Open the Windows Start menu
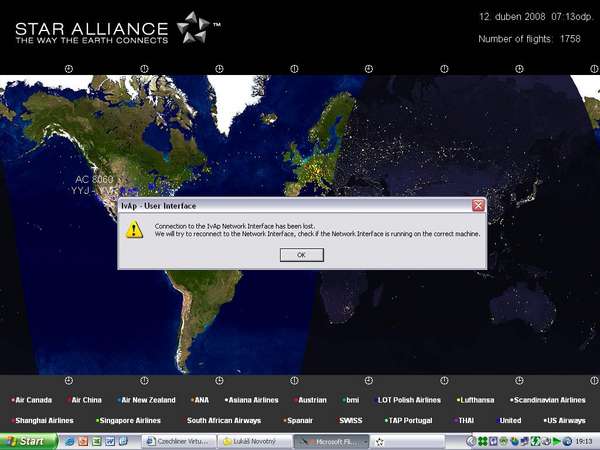Viewport: 600px width, 450px height. [28, 441]
